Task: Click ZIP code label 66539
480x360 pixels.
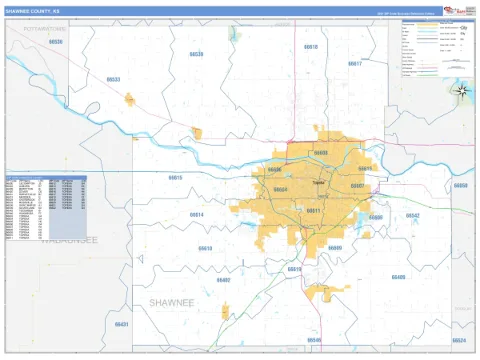Action: [x=196, y=54]
